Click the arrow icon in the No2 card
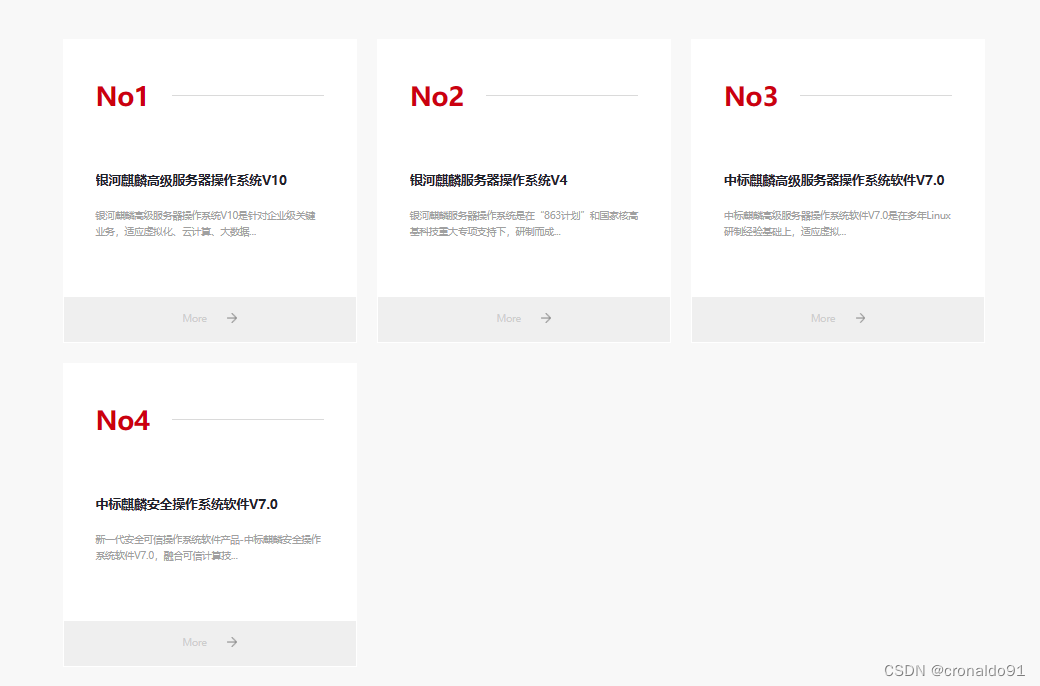Screen dimensions: 1040x686 click(546, 318)
